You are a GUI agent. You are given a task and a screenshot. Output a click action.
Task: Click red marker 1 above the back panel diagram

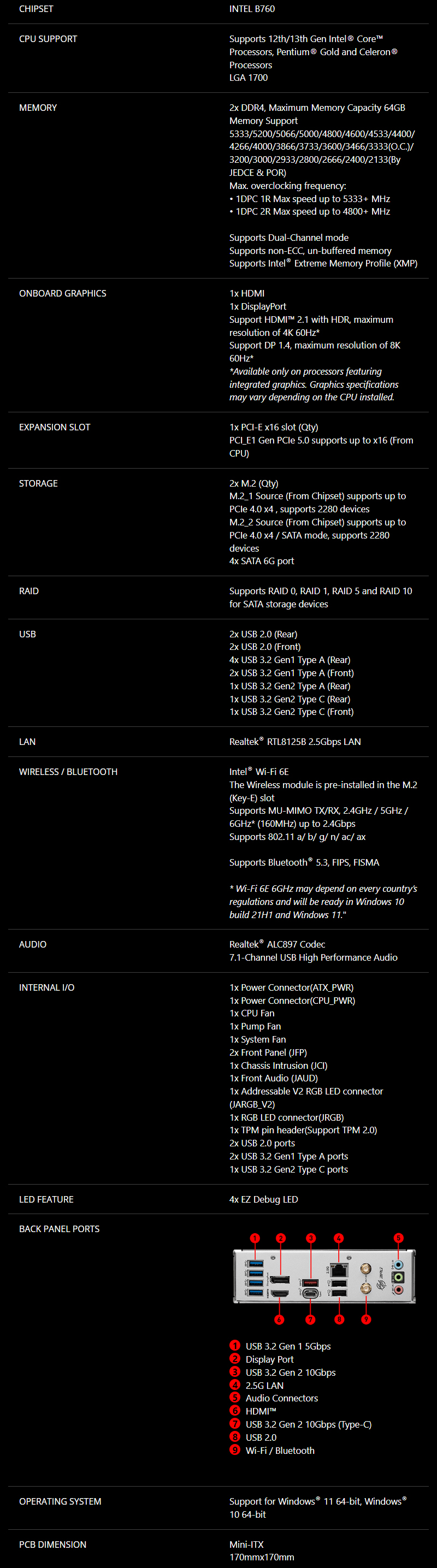(255, 1238)
